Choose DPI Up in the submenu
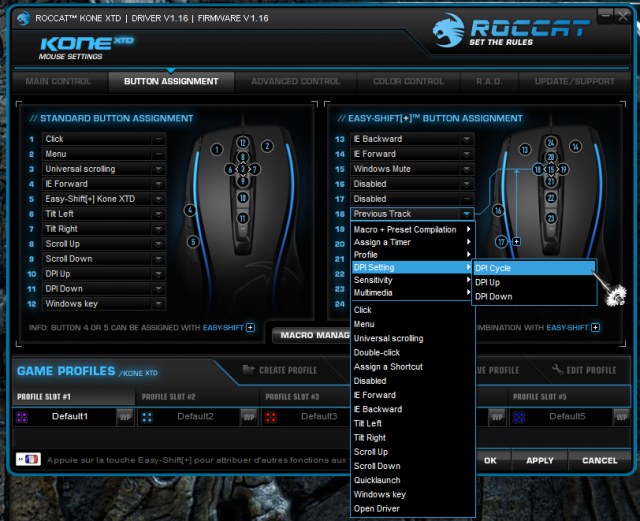Screen dimensions: 640x521 (534, 283)
